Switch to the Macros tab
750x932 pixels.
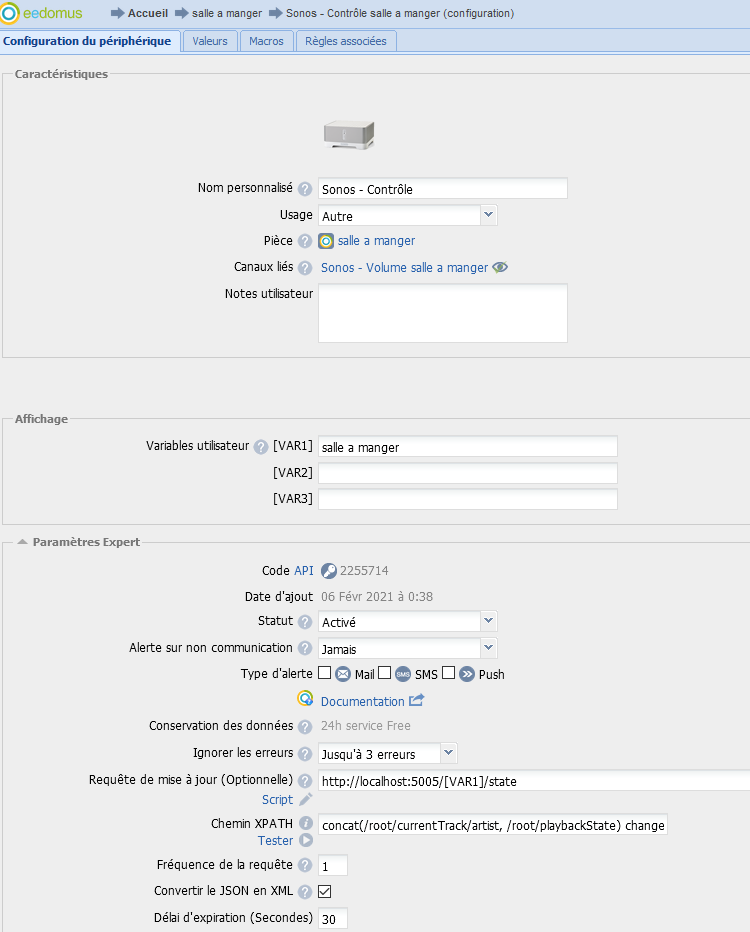[266, 41]
